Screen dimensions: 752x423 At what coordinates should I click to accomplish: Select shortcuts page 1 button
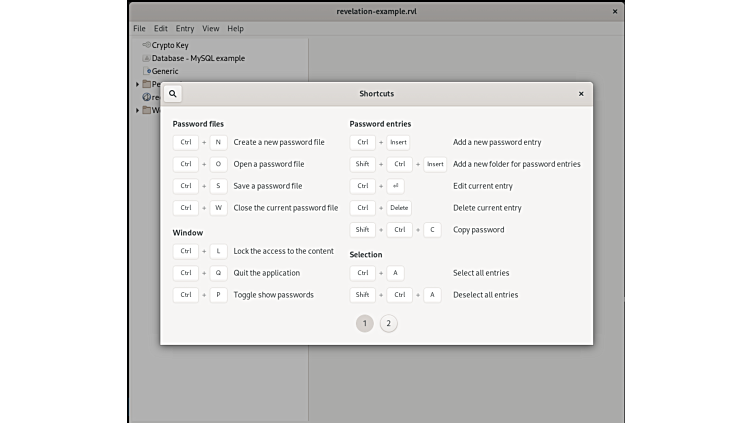[364, 324]
